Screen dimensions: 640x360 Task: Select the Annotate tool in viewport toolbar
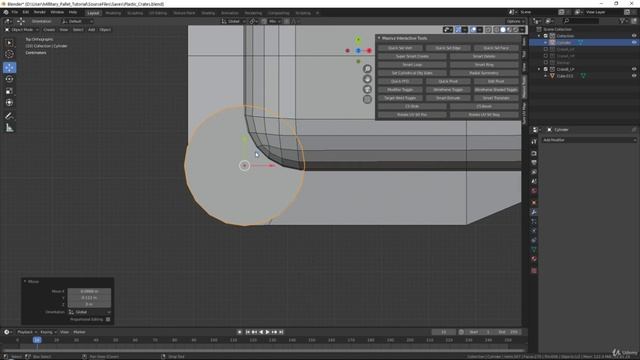pos(9,116)
